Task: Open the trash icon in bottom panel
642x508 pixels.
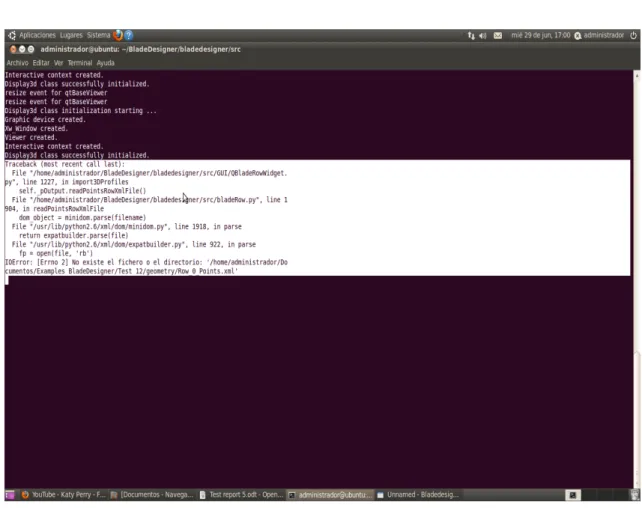Action: click(x=635, y=495)
